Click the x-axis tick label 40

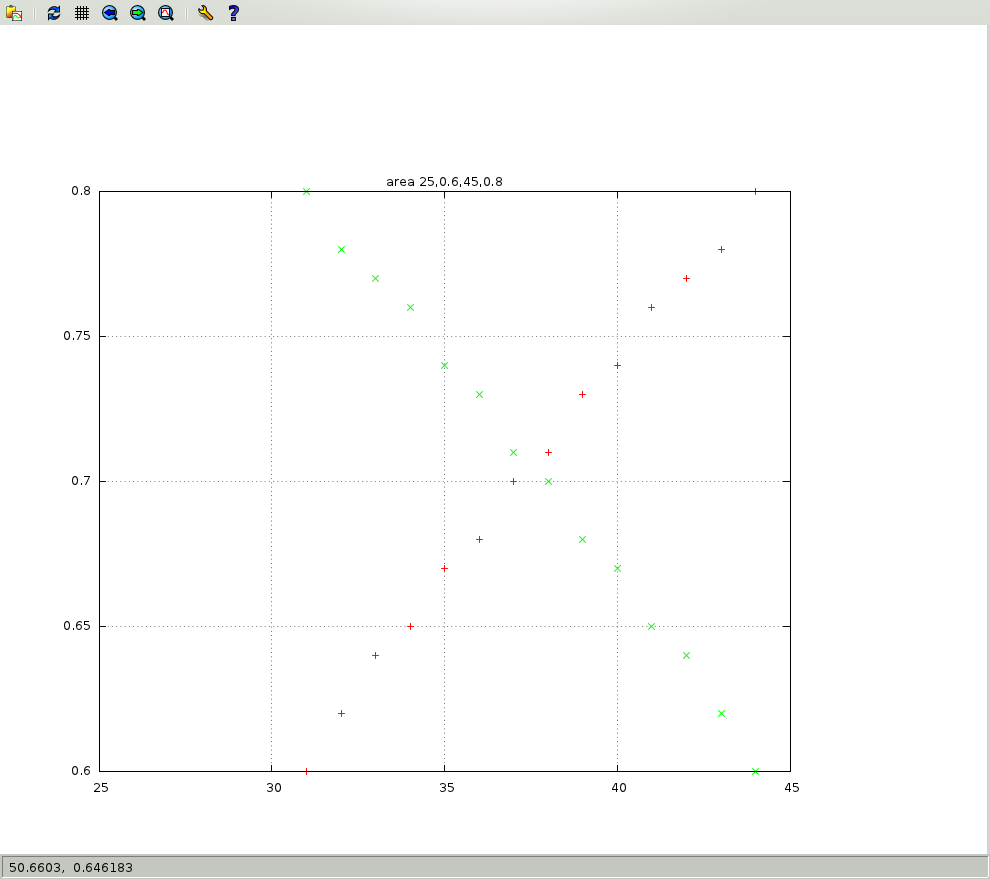point(619,787)
